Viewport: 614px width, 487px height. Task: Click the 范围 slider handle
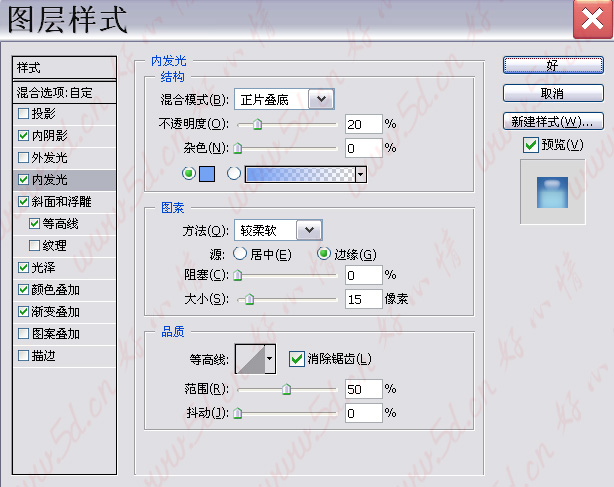tap(287, 389)
